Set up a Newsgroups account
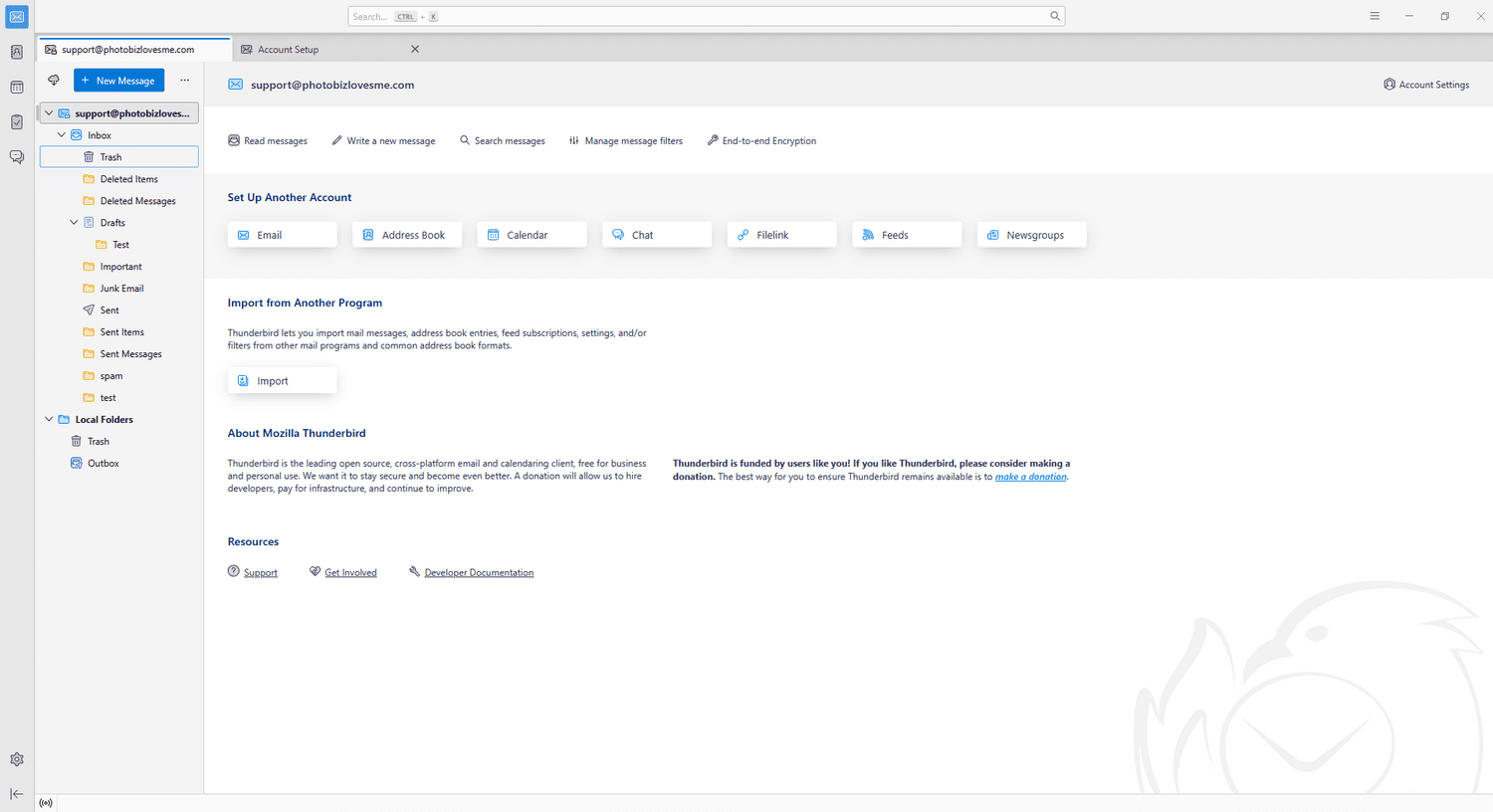The image size is (1493, 812). [x=1032, y=235]
